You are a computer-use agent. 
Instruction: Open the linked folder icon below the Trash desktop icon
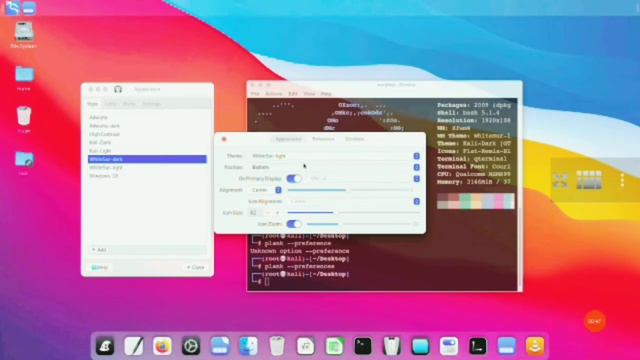[x=24, y=162]
